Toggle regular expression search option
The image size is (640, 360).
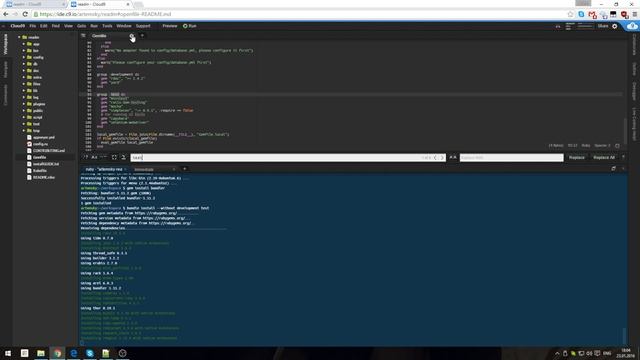click(85, 158)
